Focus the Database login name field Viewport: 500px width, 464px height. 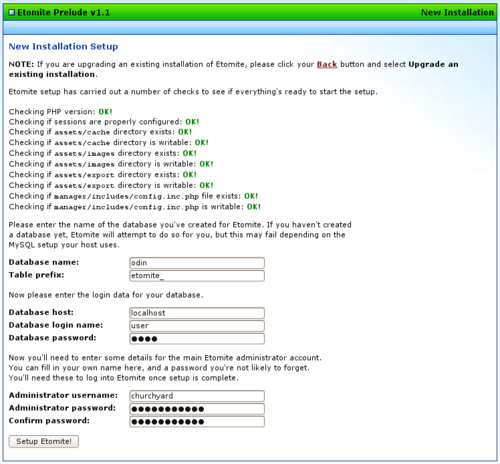(x=197, y=326)
